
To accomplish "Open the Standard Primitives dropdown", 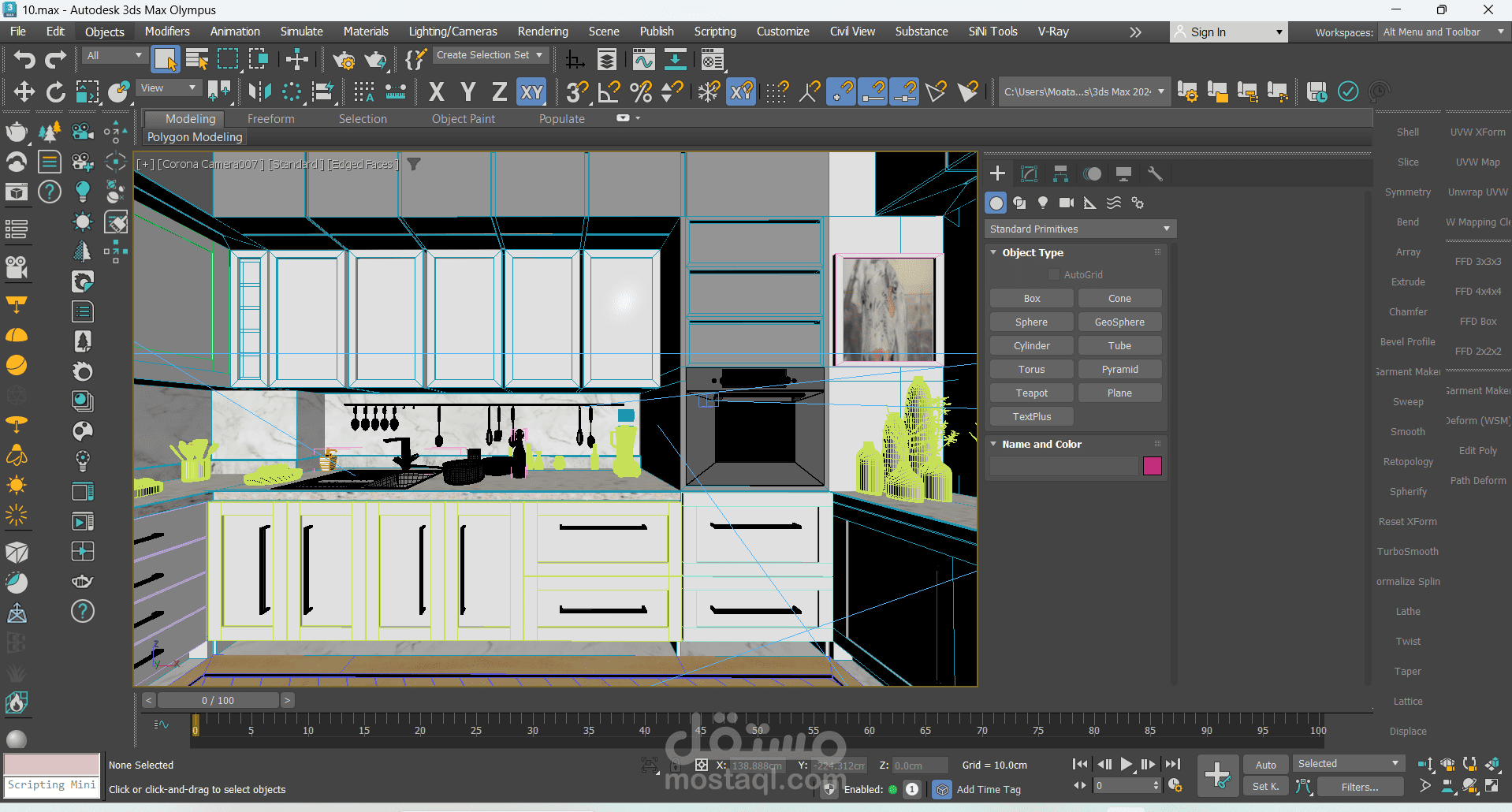I will (1079, 229).
